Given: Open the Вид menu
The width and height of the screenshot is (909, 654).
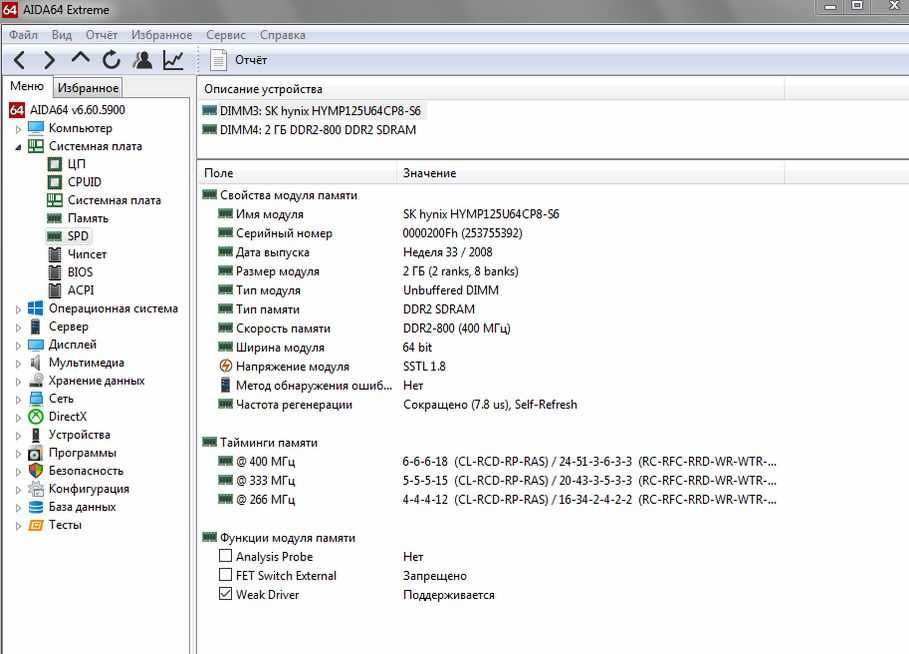Looking at the screenshot, I should [61, 35].
